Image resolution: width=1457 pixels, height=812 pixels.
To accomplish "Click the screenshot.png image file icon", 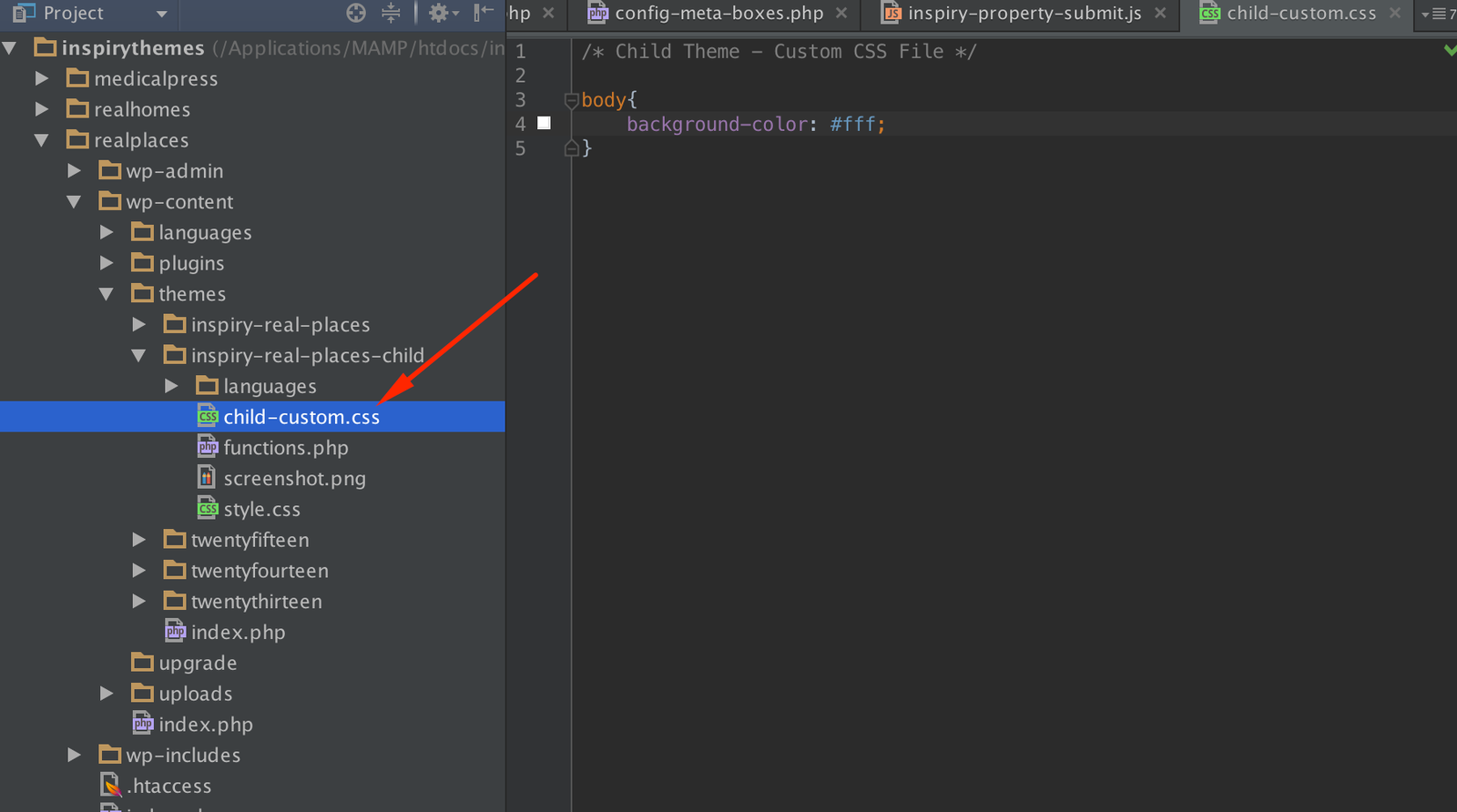I will [208, 478].
